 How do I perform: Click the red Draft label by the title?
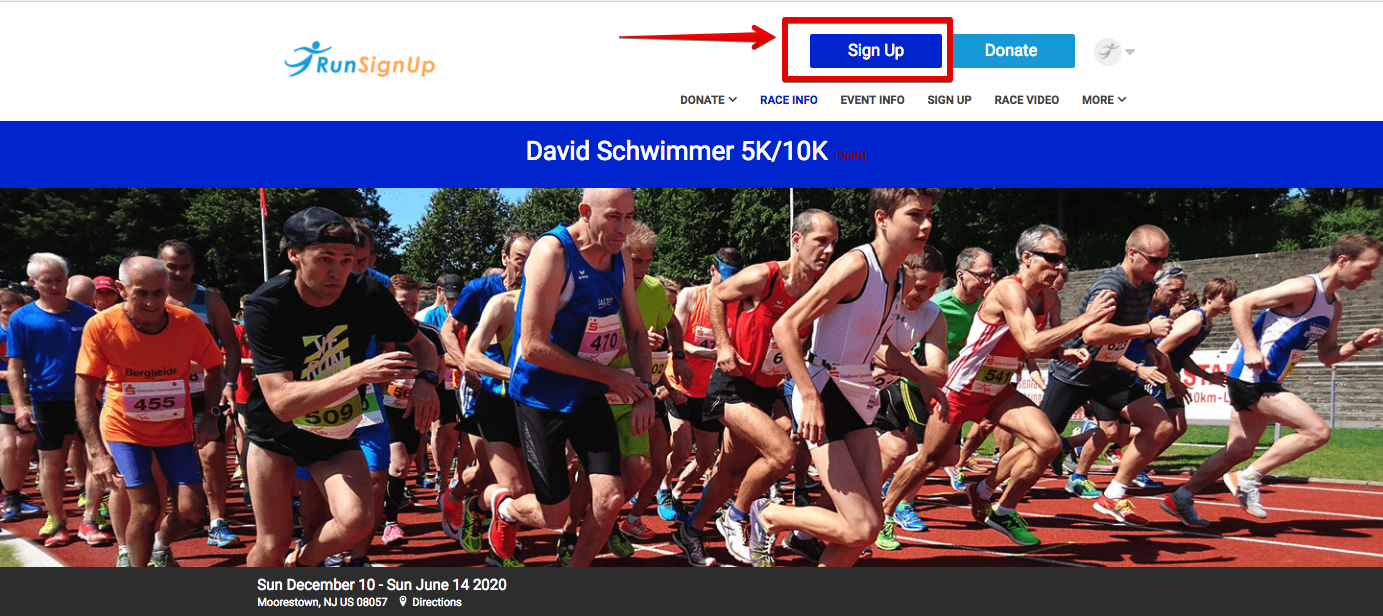tap(851, 156)
